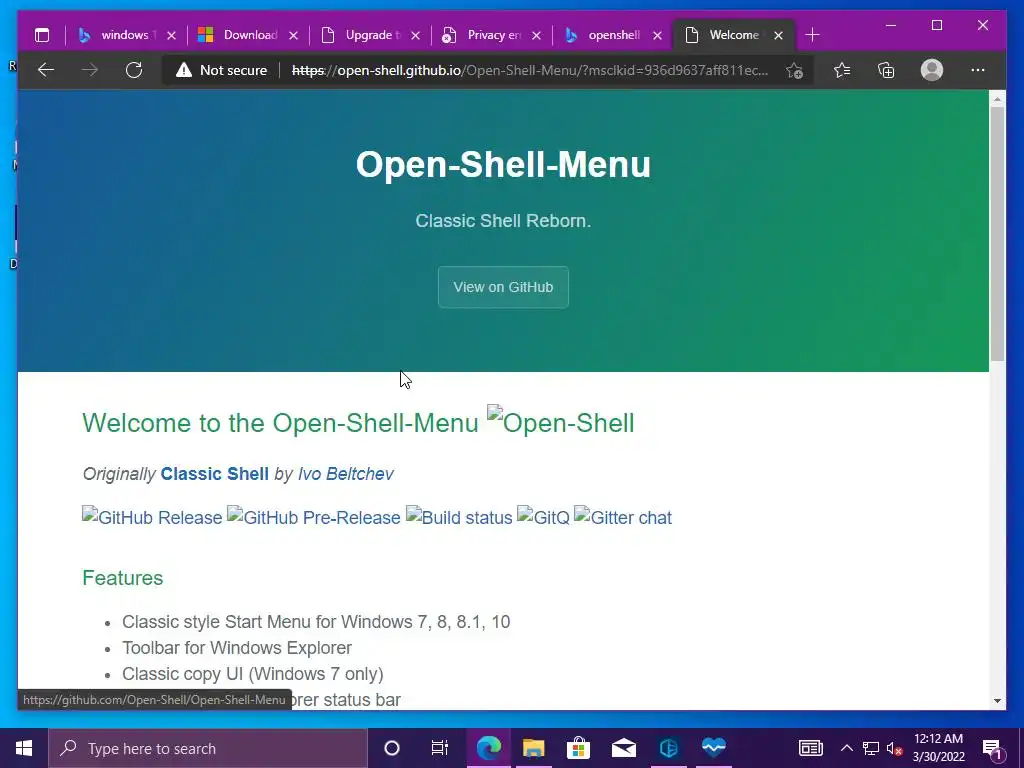
Task: Open the tab actions menu icon
Action: tap(42, 35)
